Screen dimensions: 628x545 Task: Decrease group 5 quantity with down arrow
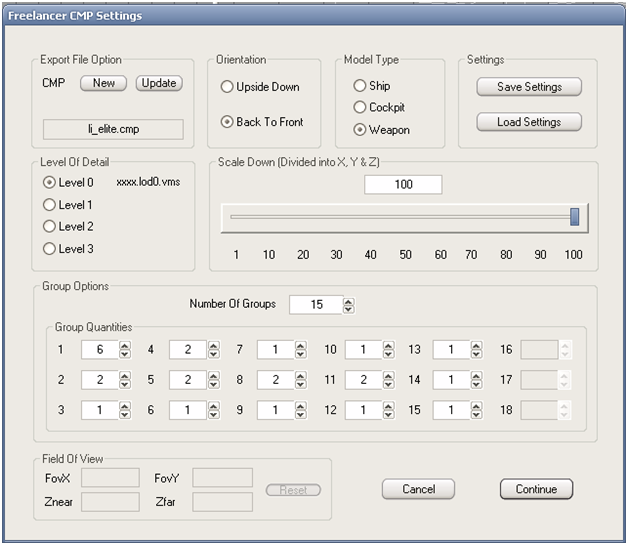click(214, 384)
